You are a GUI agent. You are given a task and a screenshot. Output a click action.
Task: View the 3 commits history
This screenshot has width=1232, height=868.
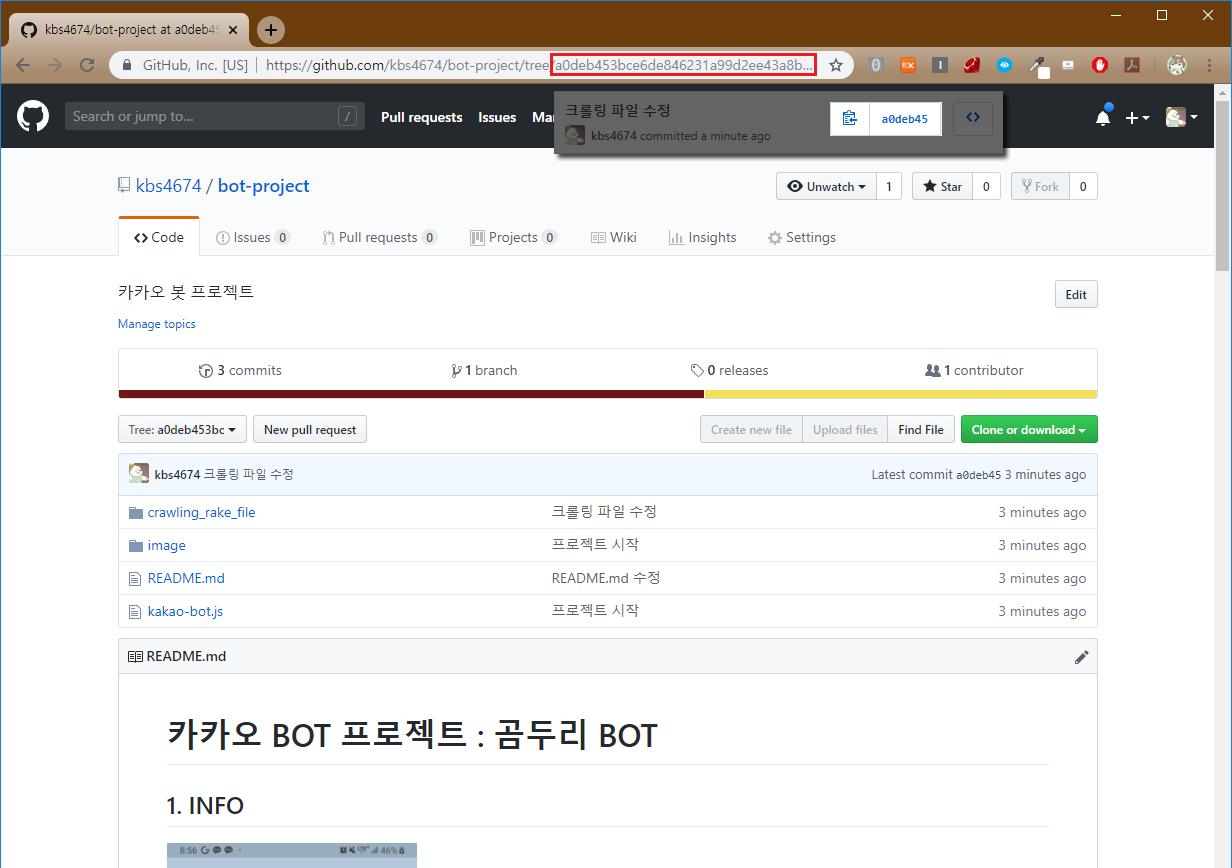coord(241,371)
